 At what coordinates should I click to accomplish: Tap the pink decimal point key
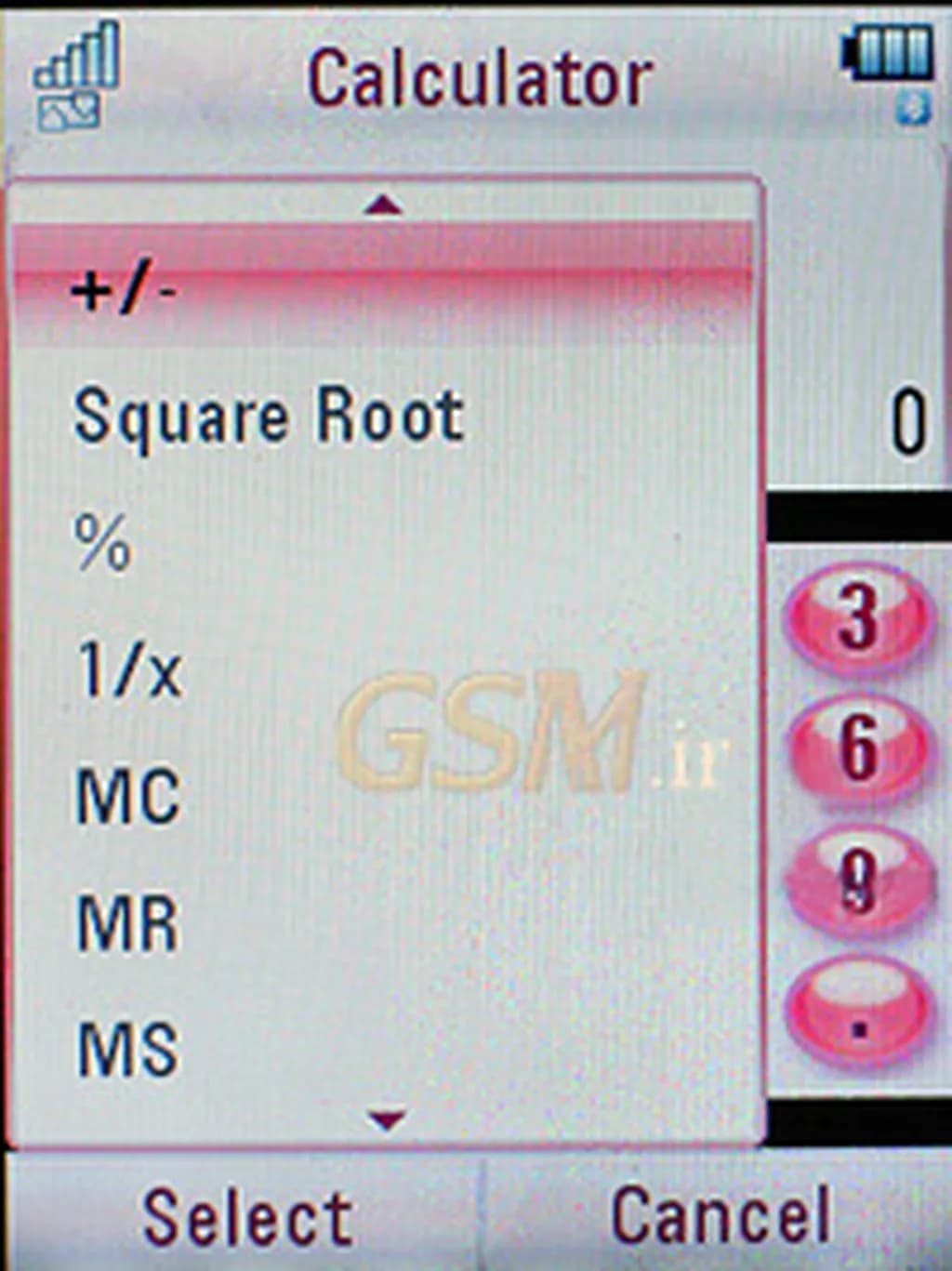[857, 1012]
